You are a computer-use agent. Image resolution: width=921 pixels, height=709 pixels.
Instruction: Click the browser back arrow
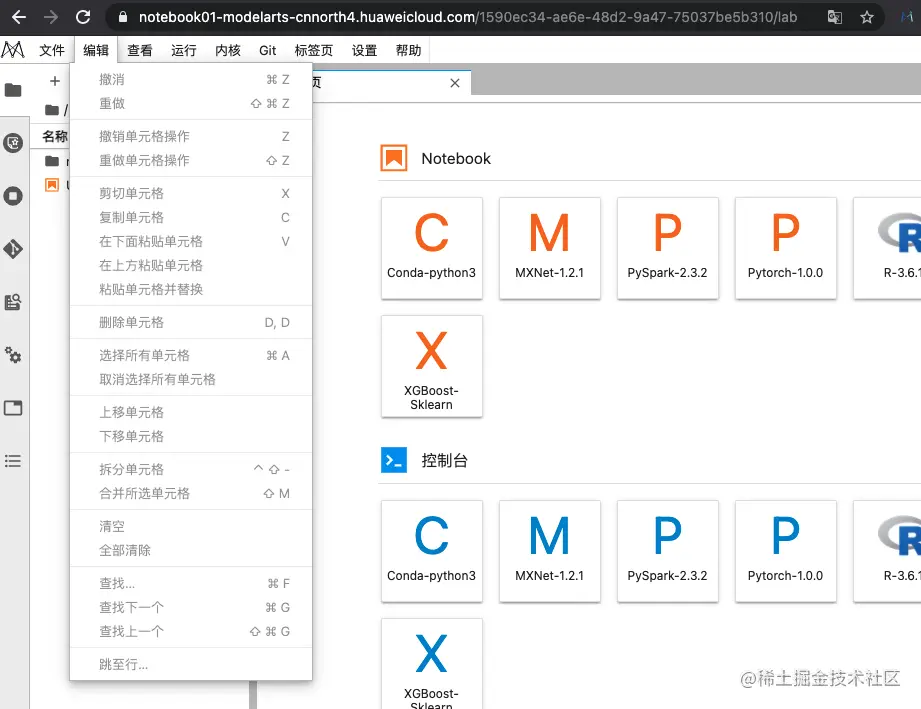coord(19,17)
